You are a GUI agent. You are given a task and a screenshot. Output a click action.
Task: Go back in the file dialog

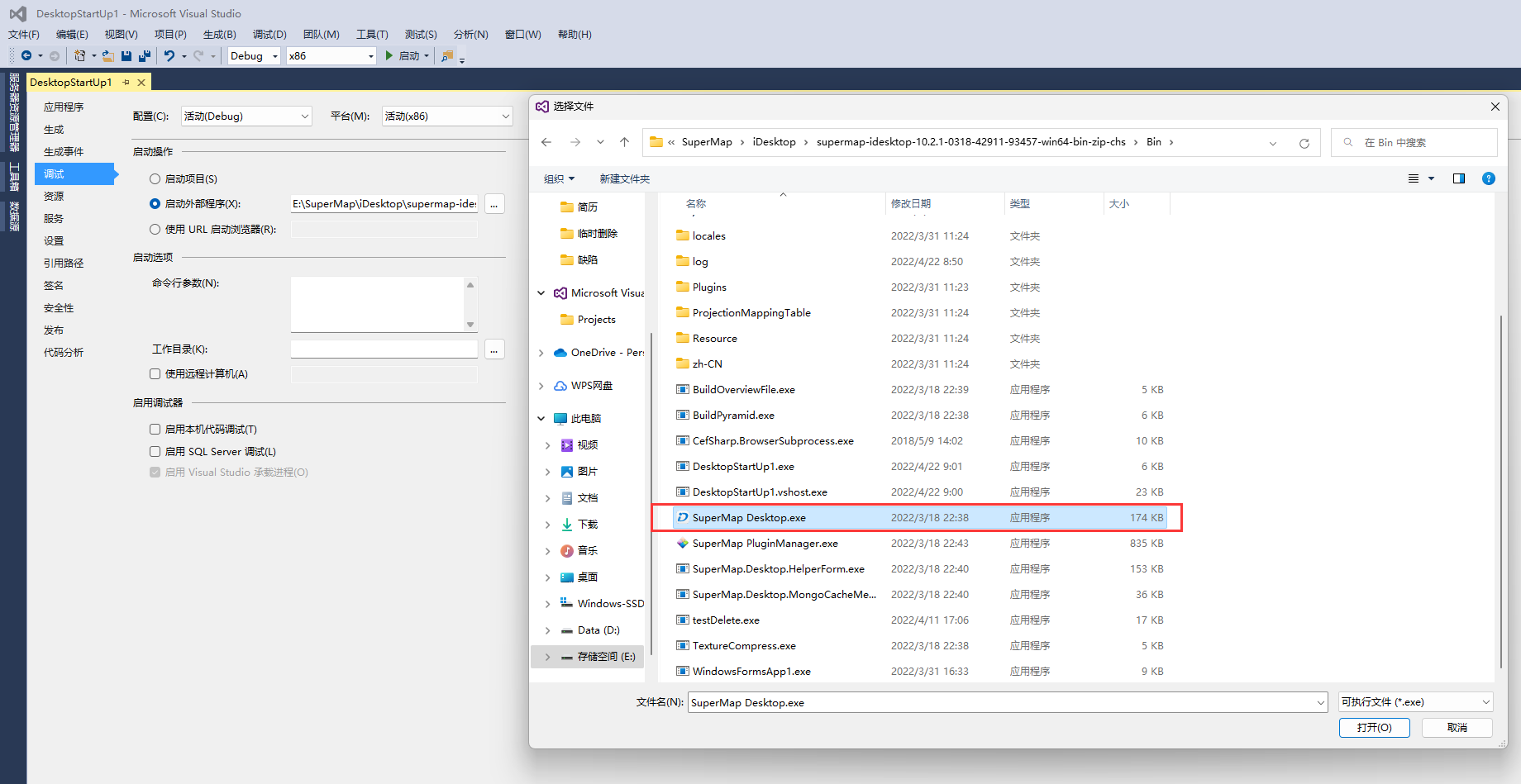(546, 142)
